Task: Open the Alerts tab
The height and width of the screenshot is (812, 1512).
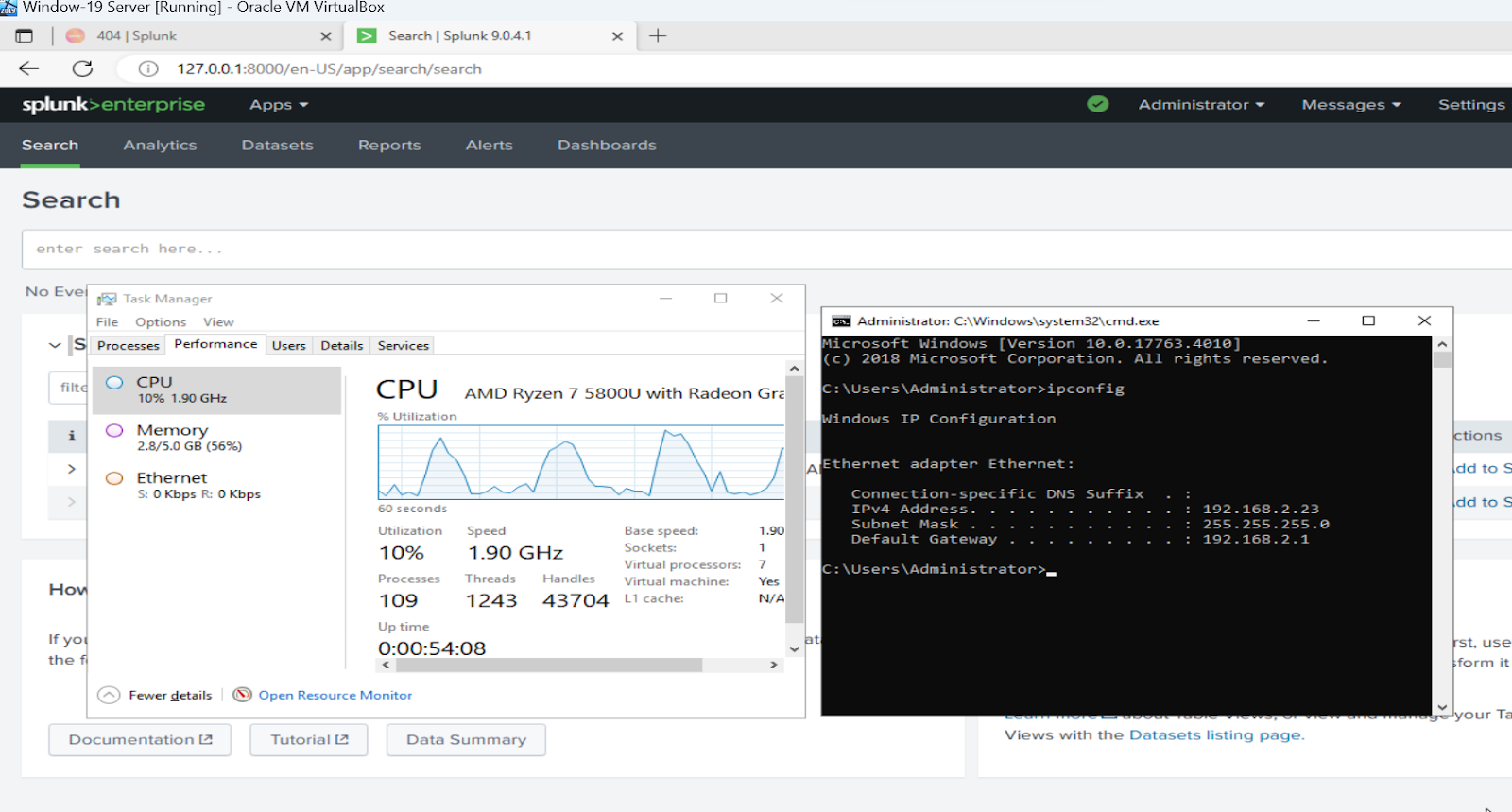Action: [x=489, y=145]
